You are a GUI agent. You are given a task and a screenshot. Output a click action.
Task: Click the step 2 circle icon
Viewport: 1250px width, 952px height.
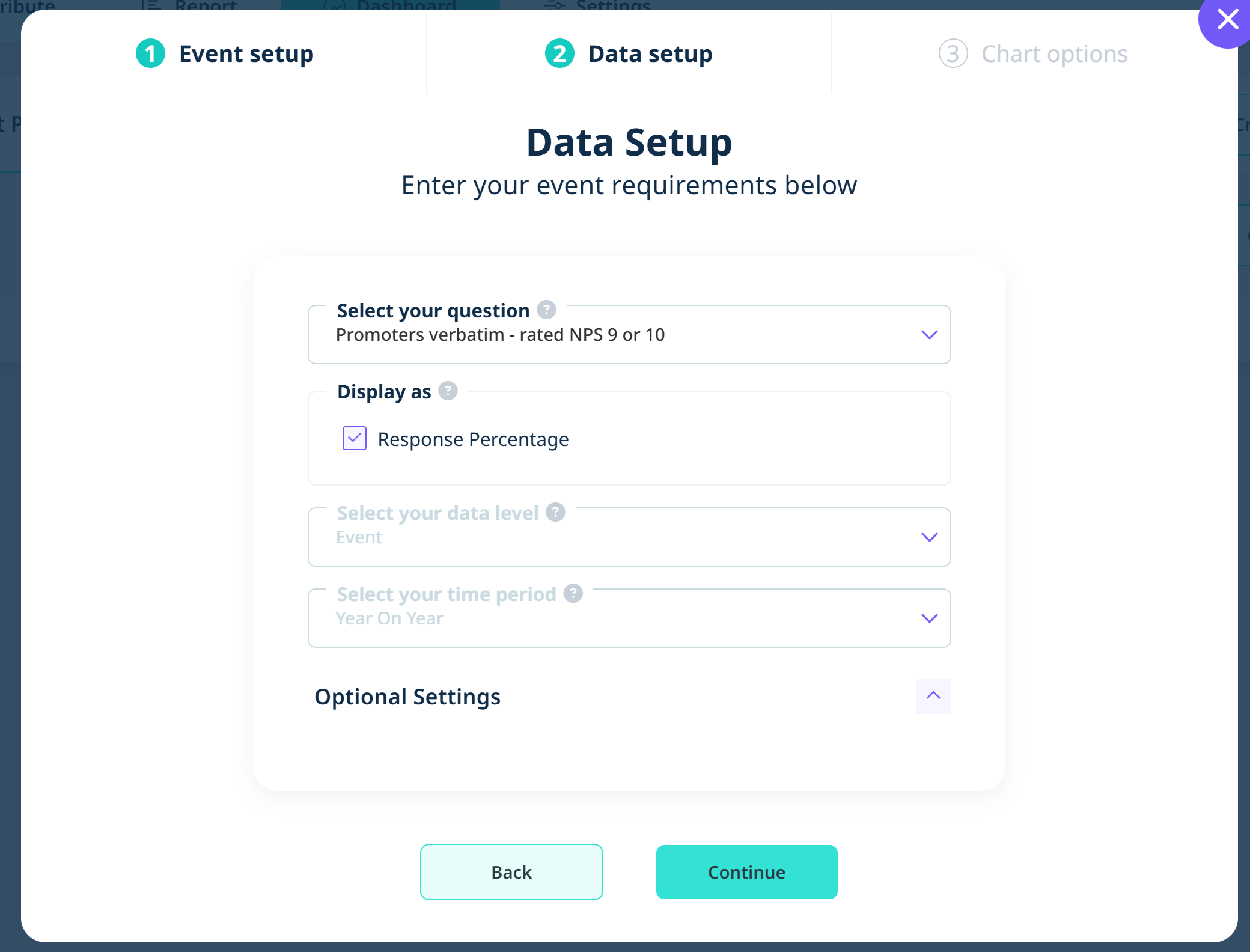click(x=559, y=54)
